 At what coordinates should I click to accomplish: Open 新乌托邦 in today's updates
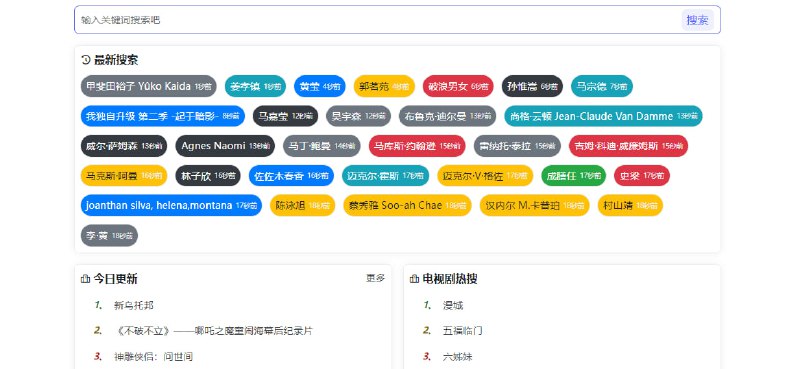tap(134, 306)
